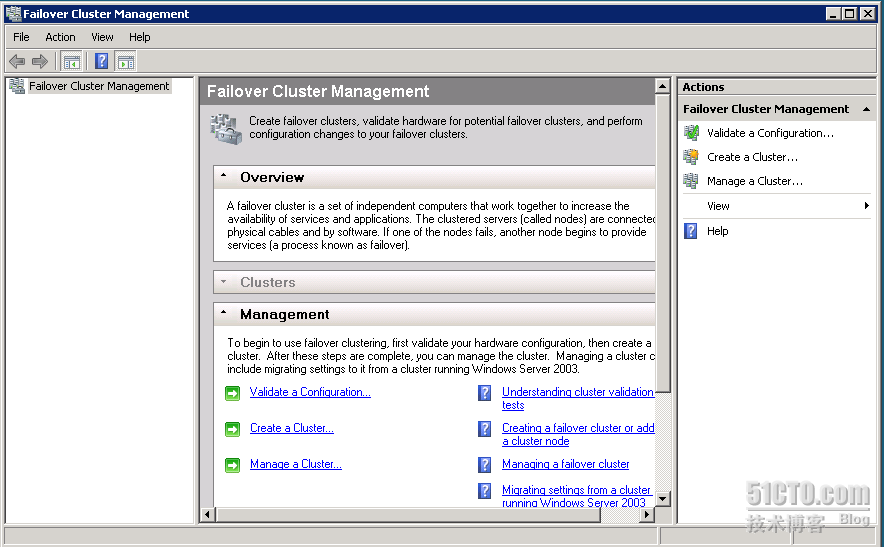
Task: Click Validate a Configuration text in Actions pane
Action: pos(770,133)
